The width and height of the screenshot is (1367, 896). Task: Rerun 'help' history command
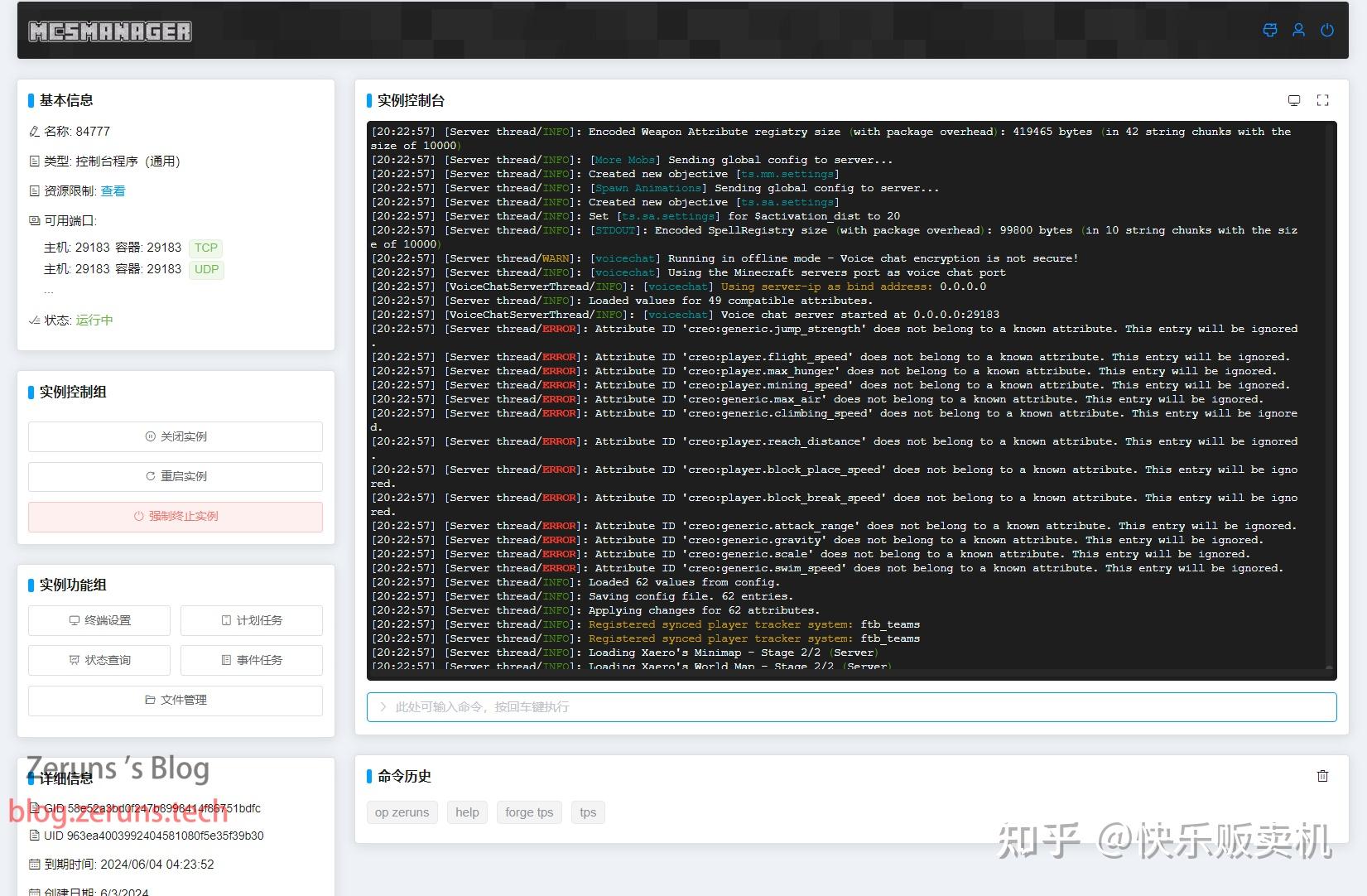pyautogui.click(x=467, y=812)
